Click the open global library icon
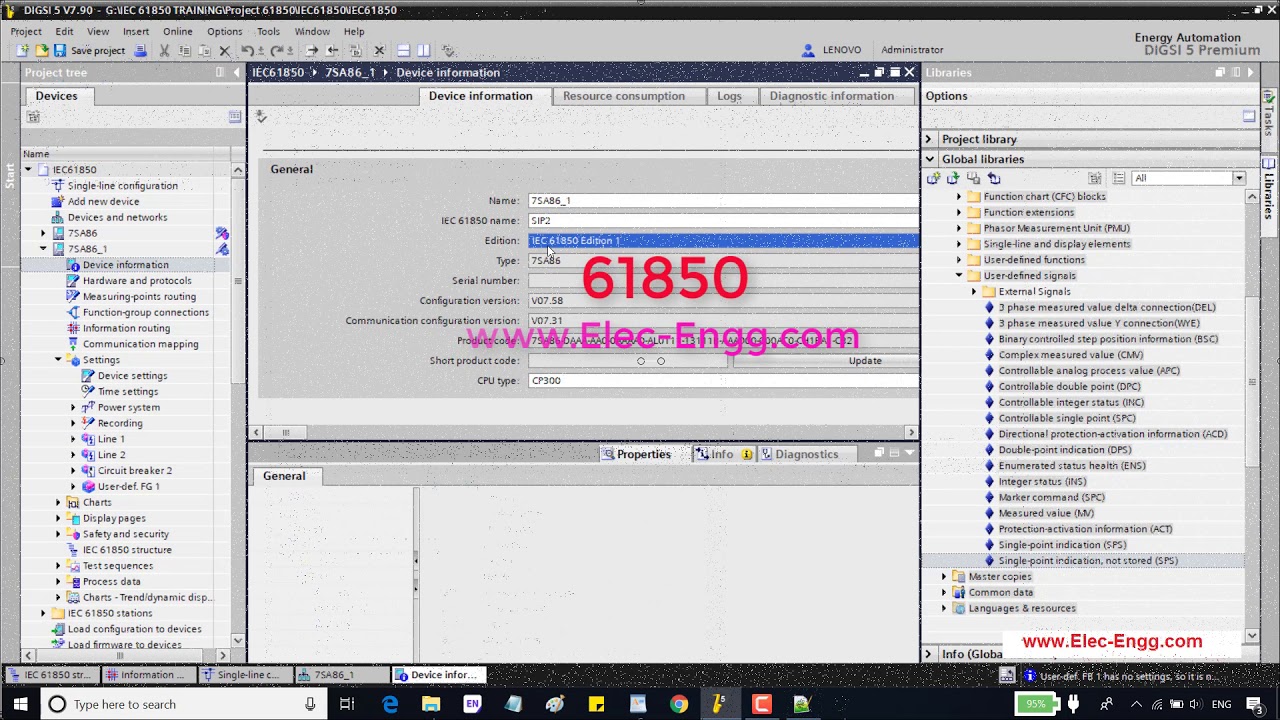Screen dimensions: 1280x720 click(x=953, y=178)
